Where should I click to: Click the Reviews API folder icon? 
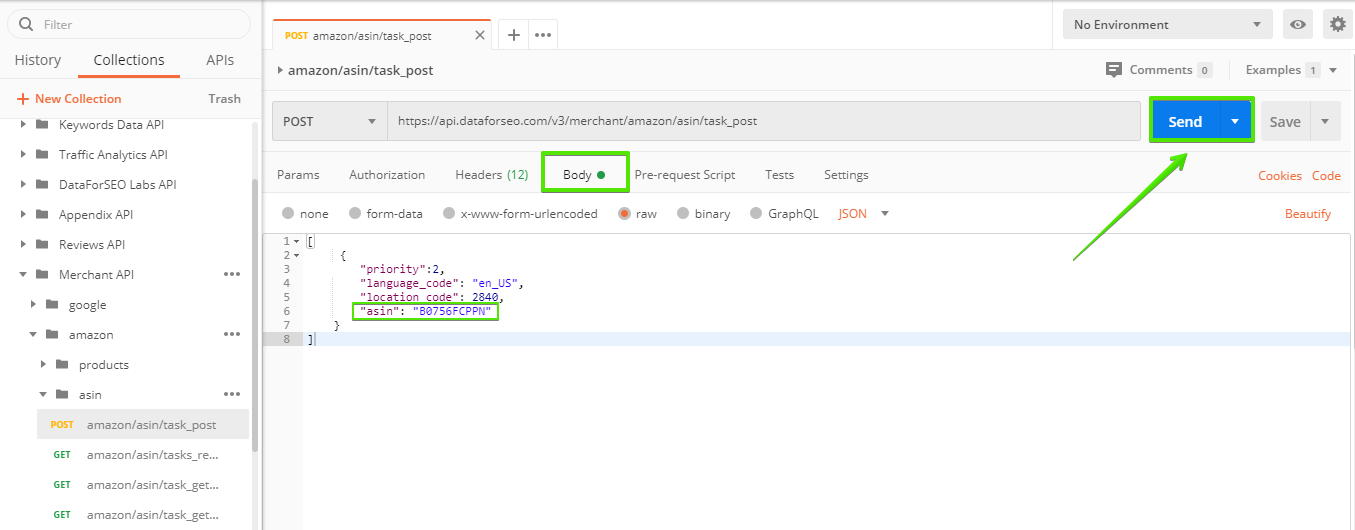pyautogui.click(x=42, y=244)
